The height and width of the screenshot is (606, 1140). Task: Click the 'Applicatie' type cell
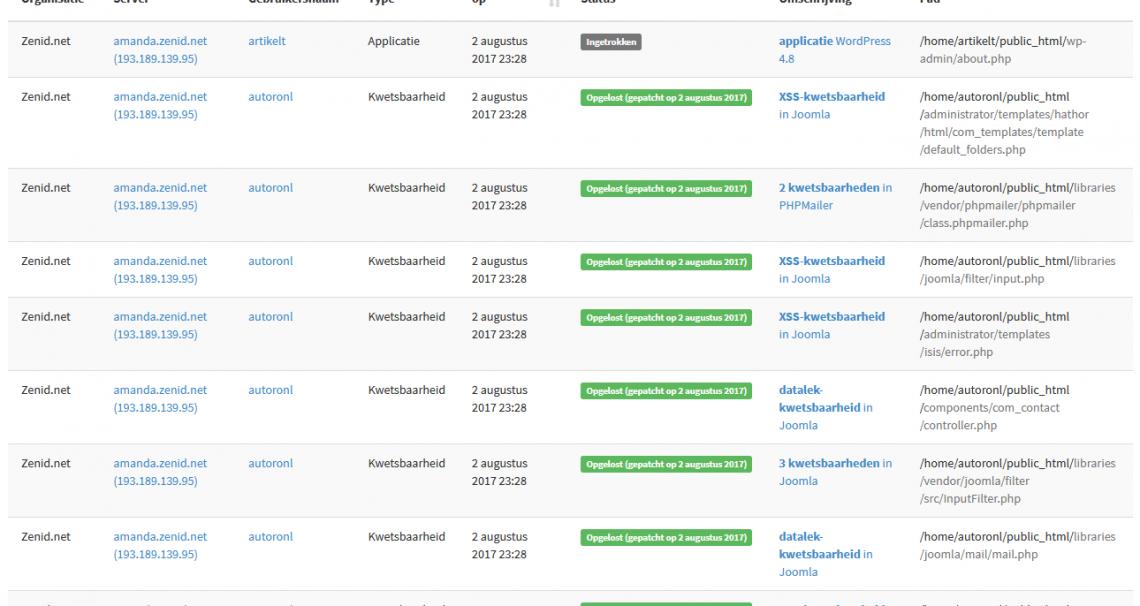point(393,41)
